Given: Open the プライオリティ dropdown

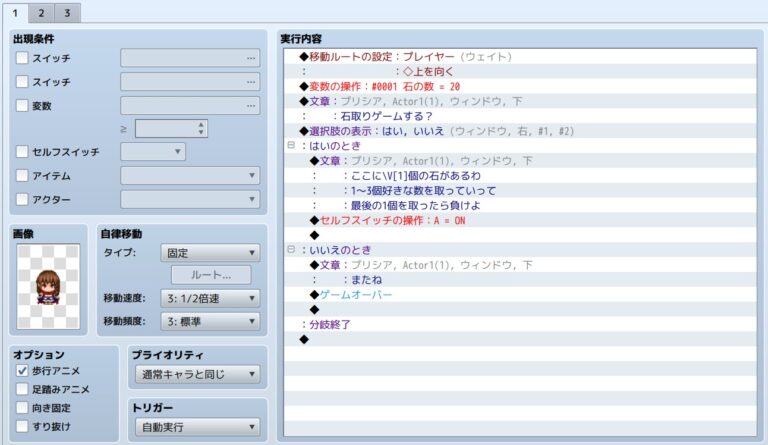Looking at the screenshot, I should click(x=196, y=375).
